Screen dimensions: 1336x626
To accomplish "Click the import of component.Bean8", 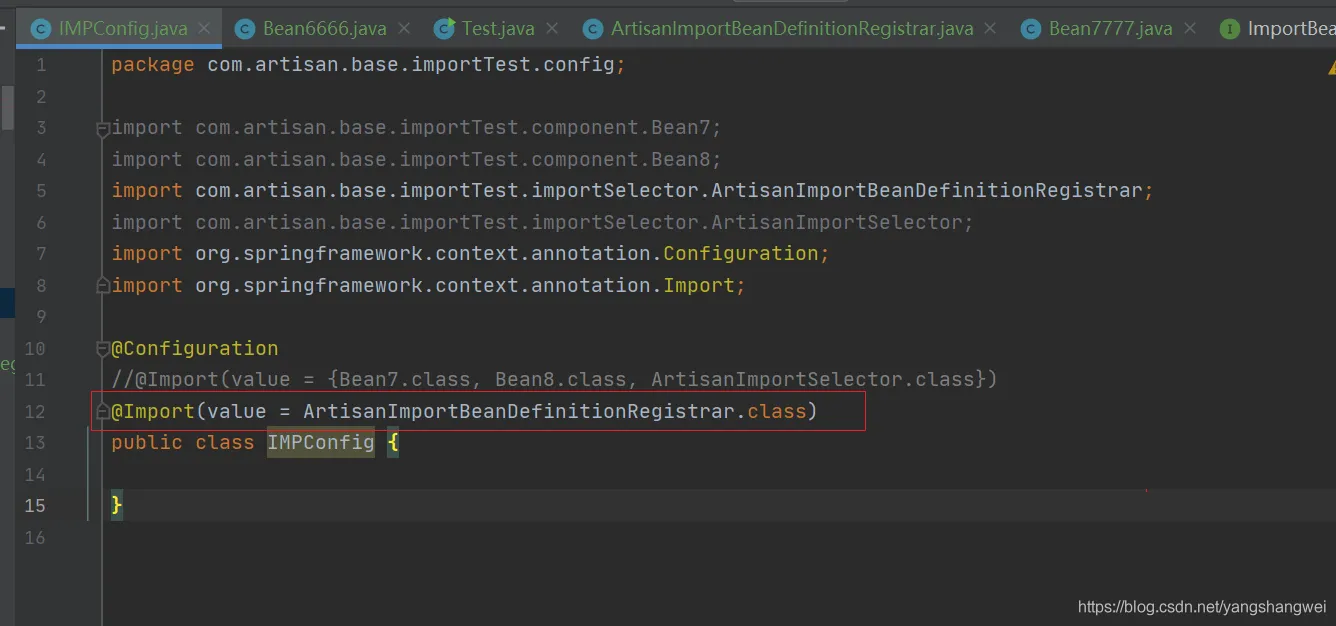I will (416, 160).
